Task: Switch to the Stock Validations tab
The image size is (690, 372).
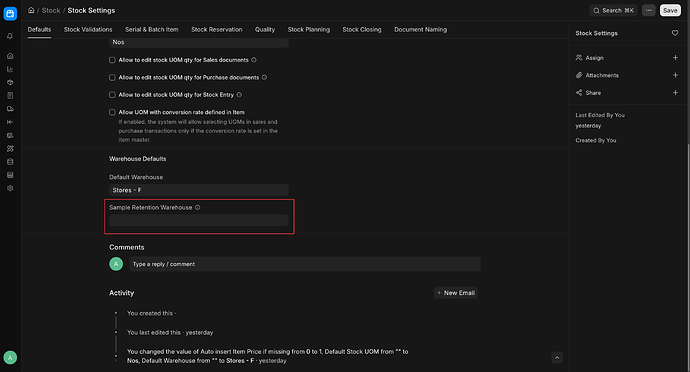Action: tap(88, 29)
